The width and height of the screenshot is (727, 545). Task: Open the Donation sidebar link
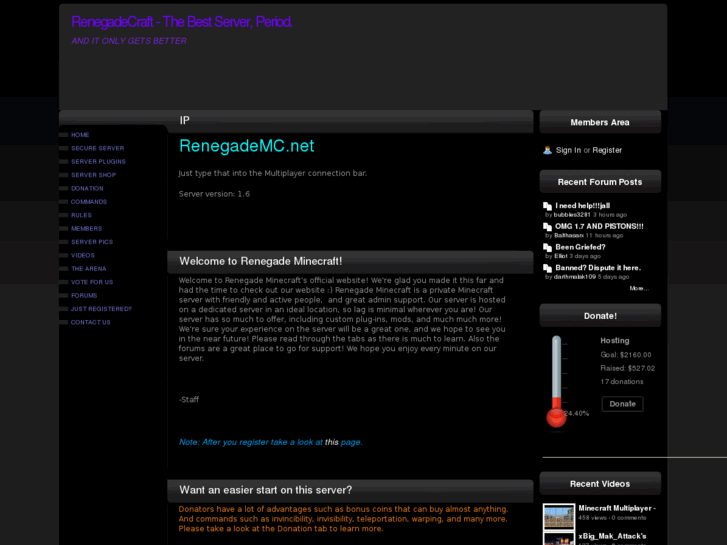pyautogui.click(x=87, y=189)
